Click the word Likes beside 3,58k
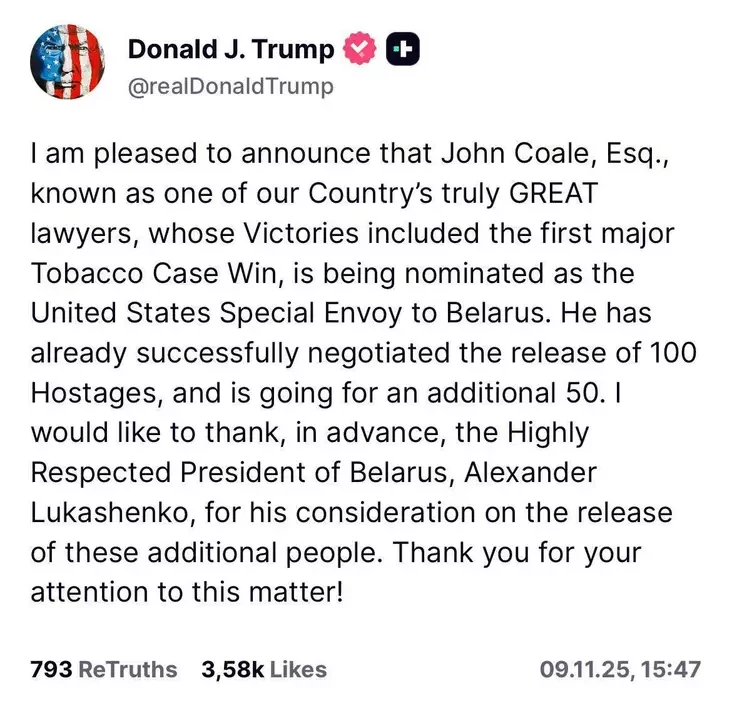The height and width of the screenshot is (708, 732). tap(298, 669)
